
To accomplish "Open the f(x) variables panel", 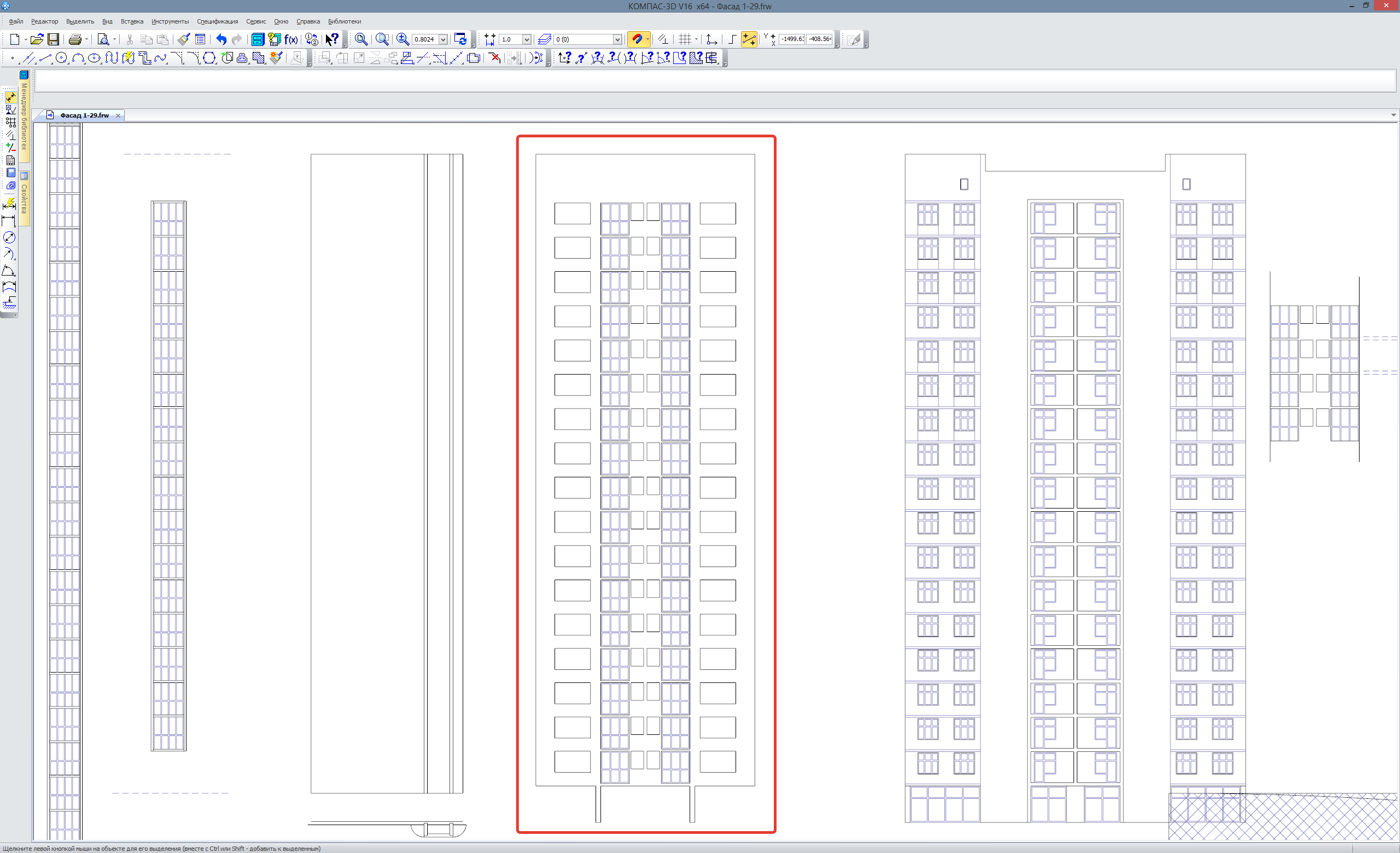I will tap(291, 39).
